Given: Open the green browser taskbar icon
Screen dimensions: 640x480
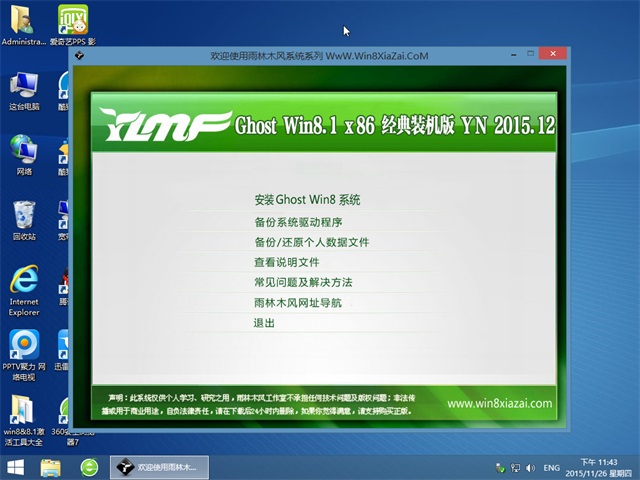Looking at the screenshot, I should pos(89,468).
